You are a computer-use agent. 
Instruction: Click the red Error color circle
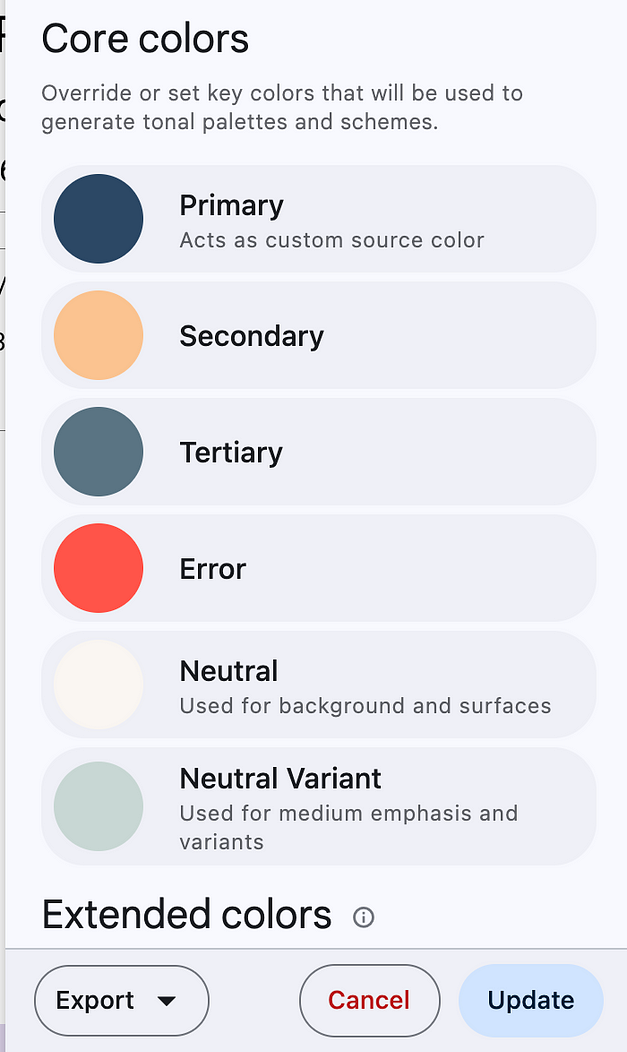click(x=98, y=568)
